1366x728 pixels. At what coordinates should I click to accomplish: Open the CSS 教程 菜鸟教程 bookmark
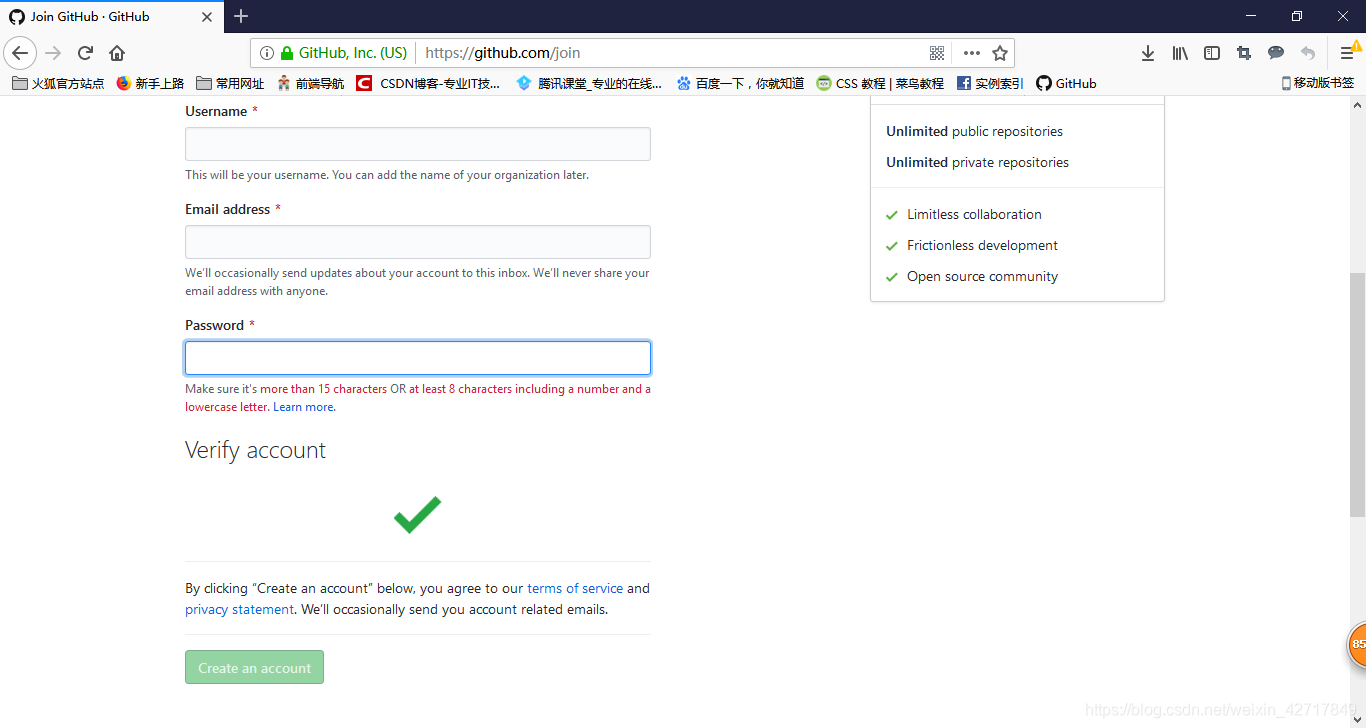pyautogui.click(x=880, y=83)
